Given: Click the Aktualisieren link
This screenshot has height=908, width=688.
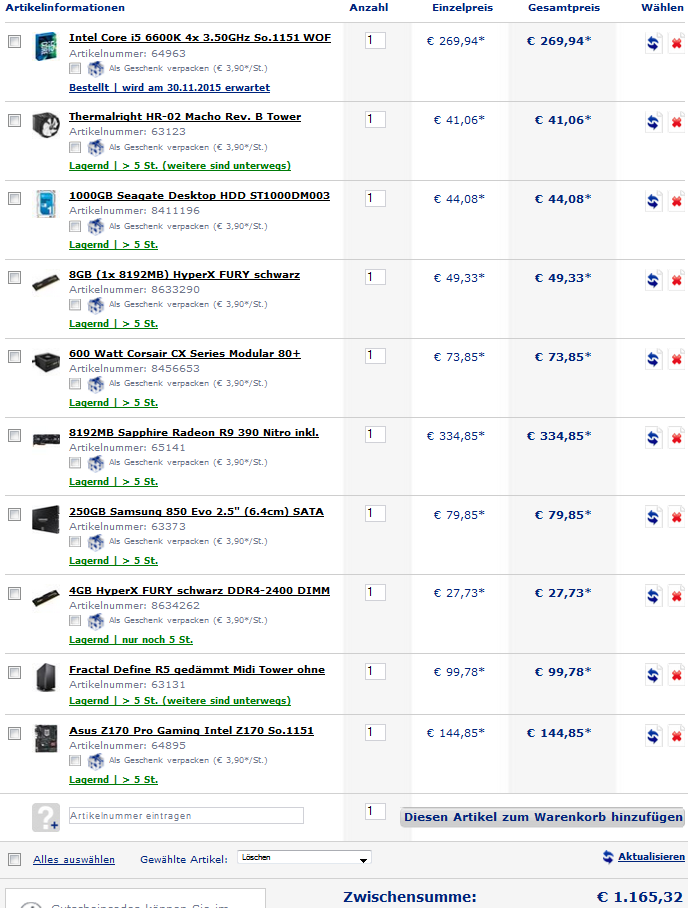Looking at the screenshot, I should (651, 857).
